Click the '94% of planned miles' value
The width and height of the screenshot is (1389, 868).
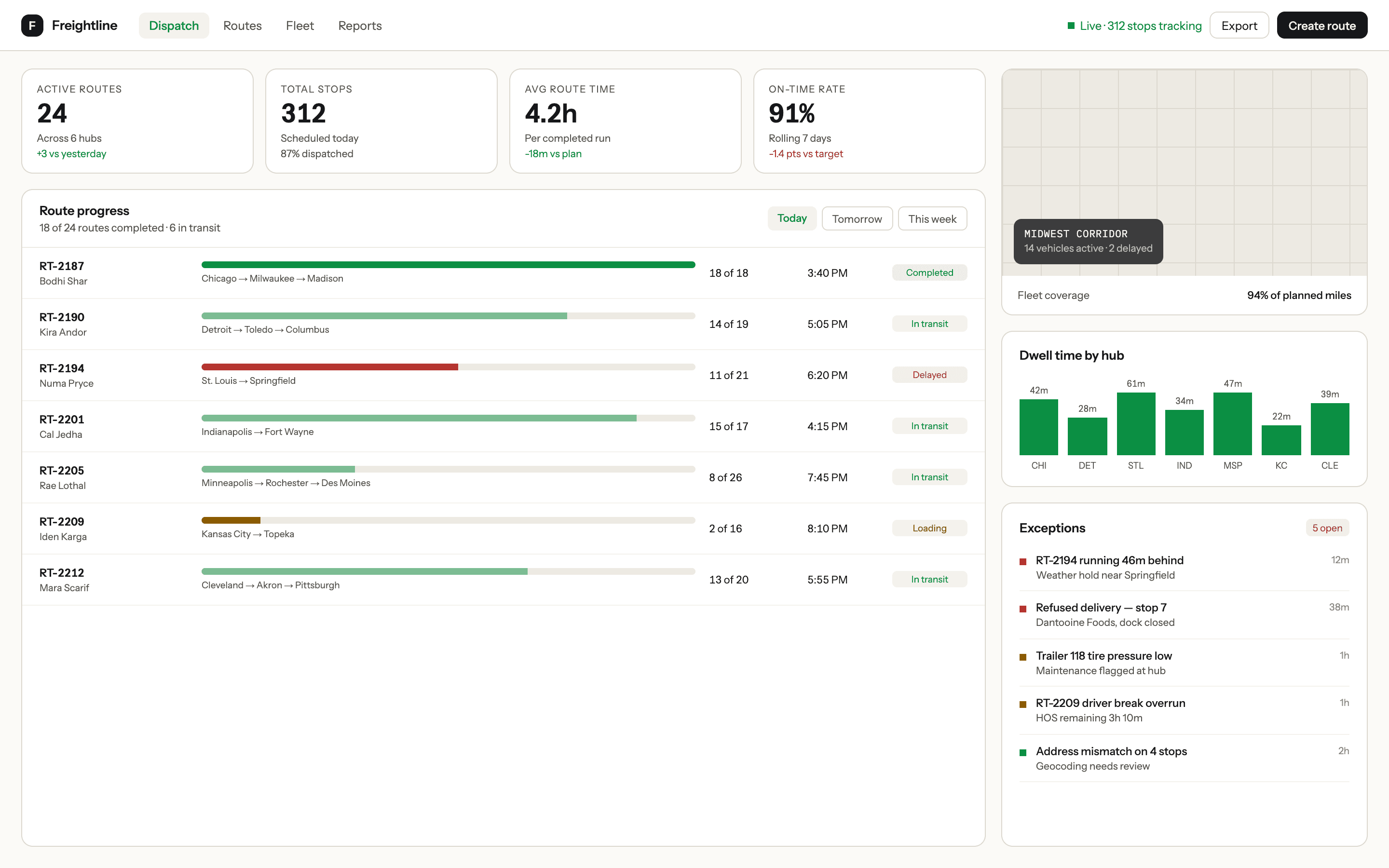[1299, 295]
